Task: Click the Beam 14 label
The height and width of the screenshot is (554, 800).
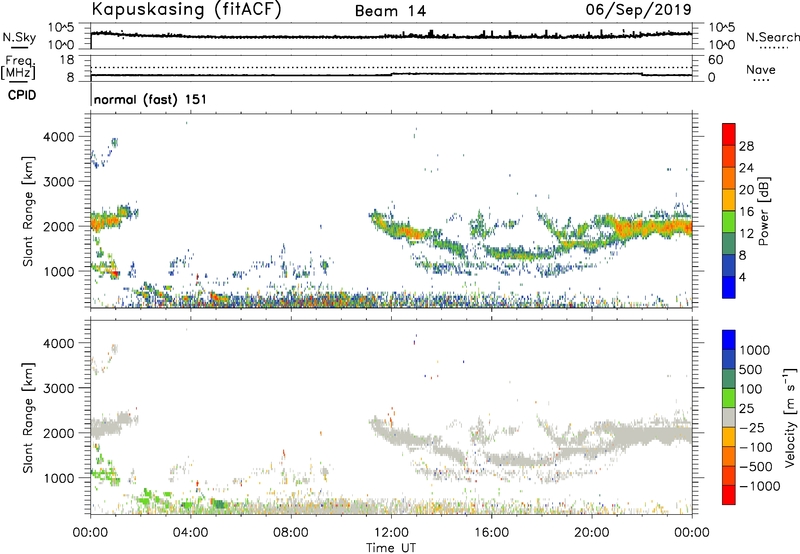Action: click(x=390, y=11)
